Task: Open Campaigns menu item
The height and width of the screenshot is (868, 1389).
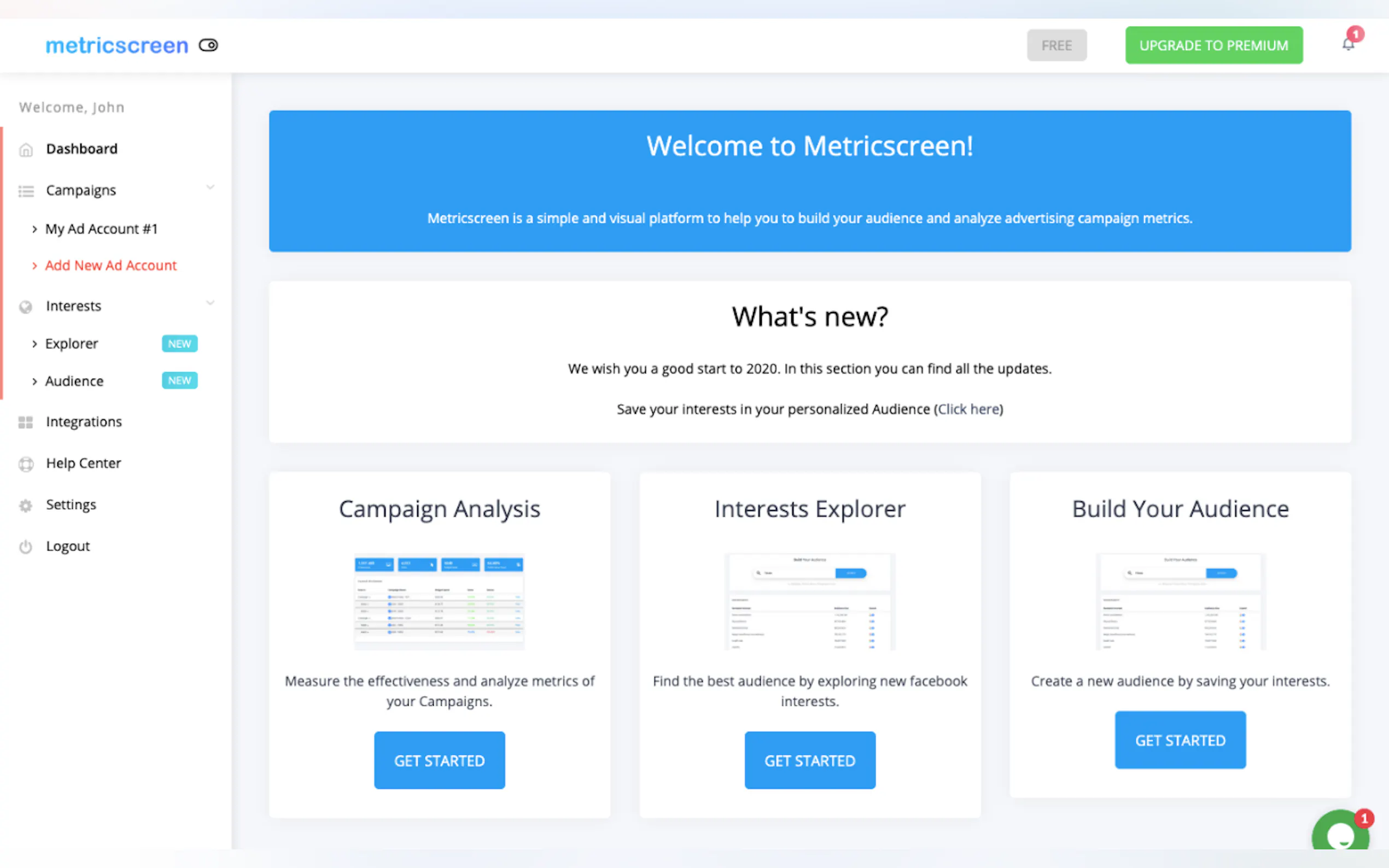Action: point(81,191)
